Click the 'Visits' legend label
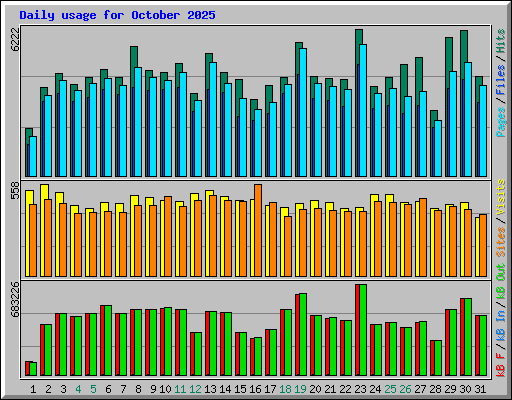The width and height of the screenshot is (512, 400). click(x=500, y=198)
